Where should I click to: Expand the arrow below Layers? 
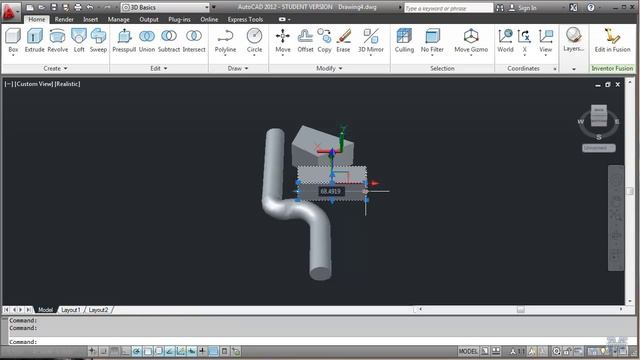[574, 69]
